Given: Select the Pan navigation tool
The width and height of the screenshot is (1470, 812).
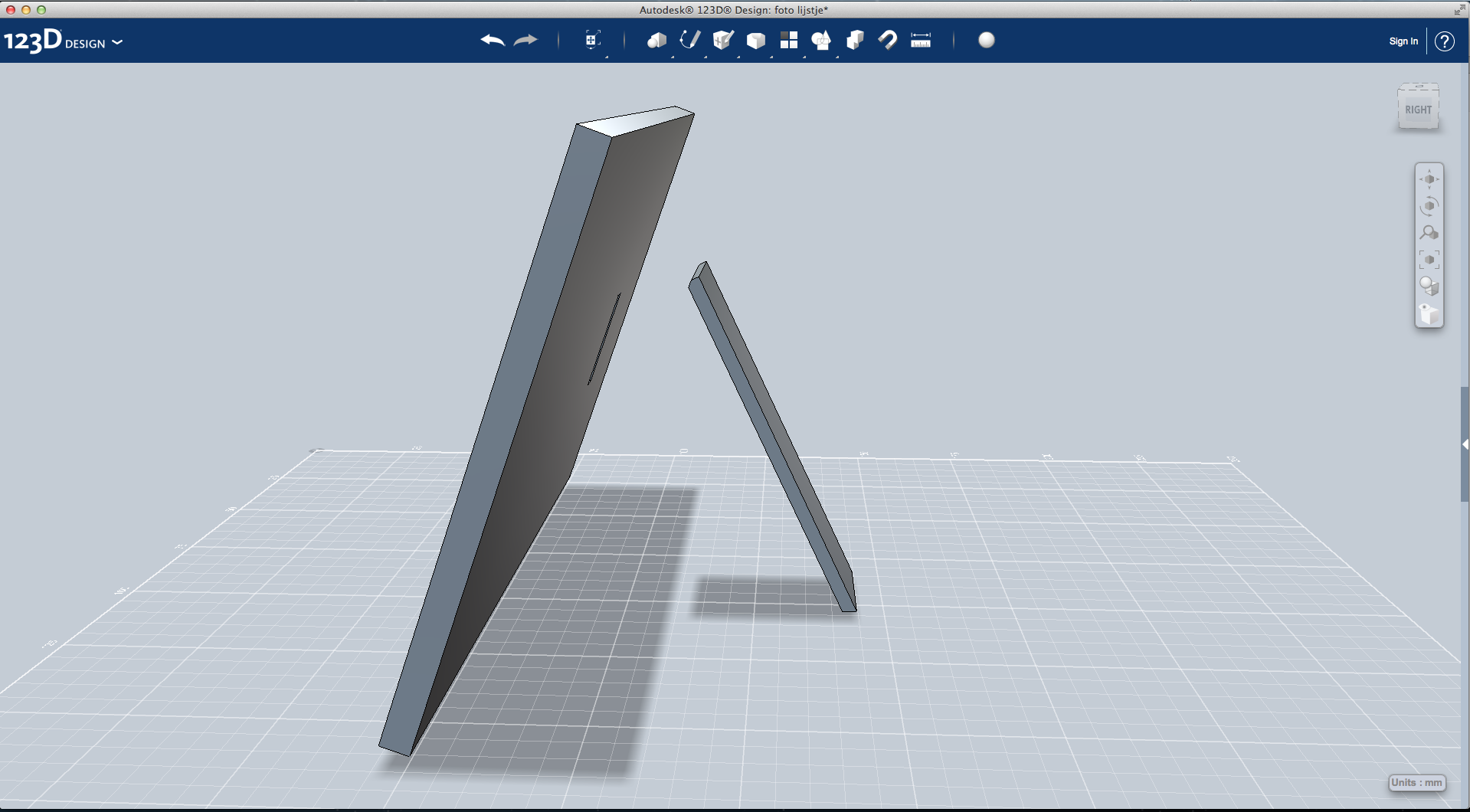Looking at the screenshot, I should 1429,179.
